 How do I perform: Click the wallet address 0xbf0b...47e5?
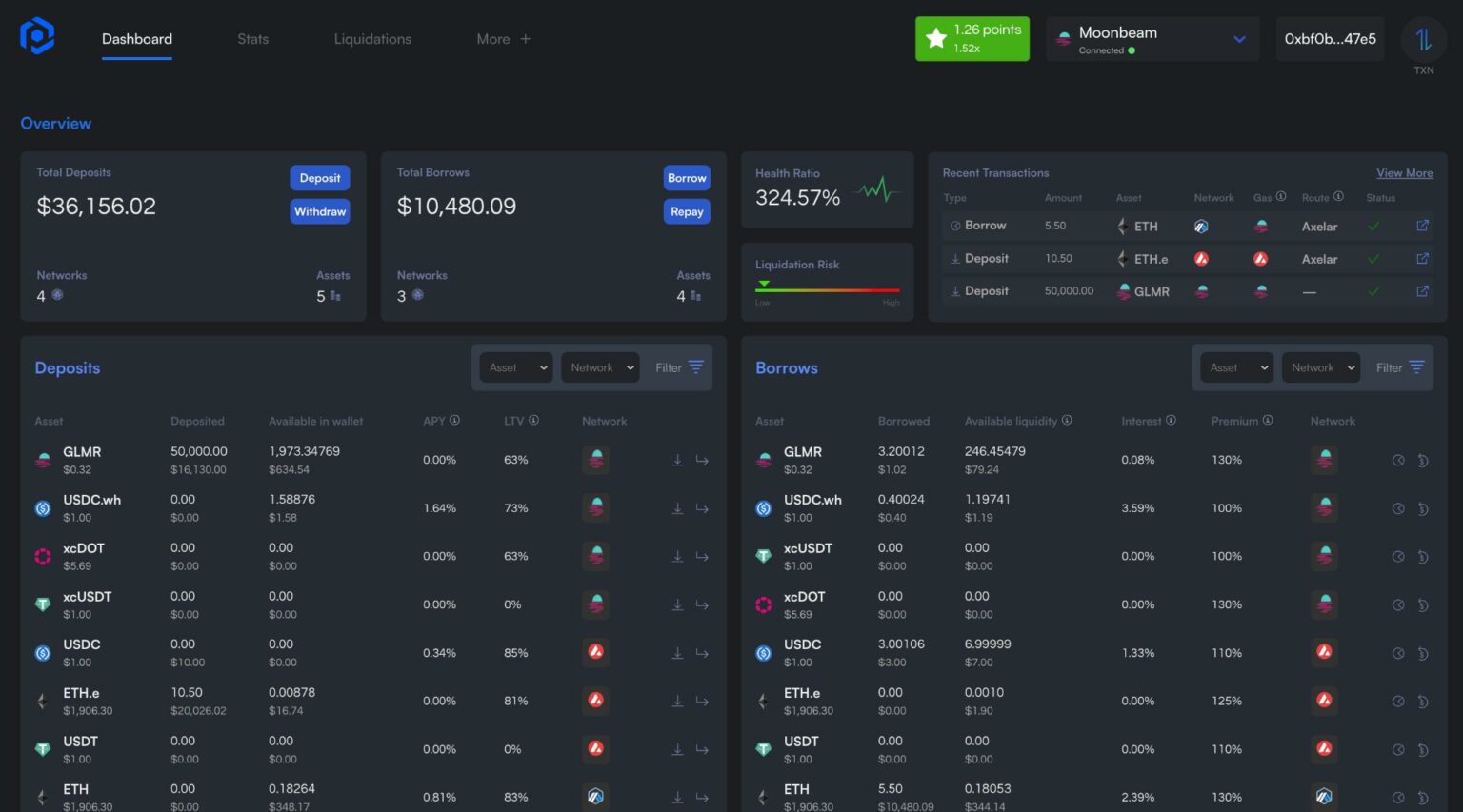coord(1330,38)
